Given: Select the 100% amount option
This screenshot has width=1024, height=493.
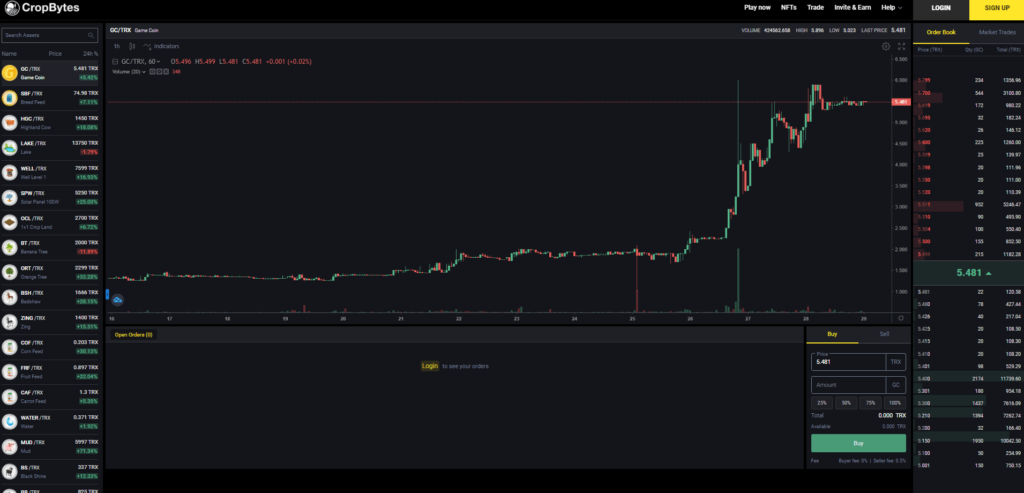Looking at the screenshot, I should 894,402.
